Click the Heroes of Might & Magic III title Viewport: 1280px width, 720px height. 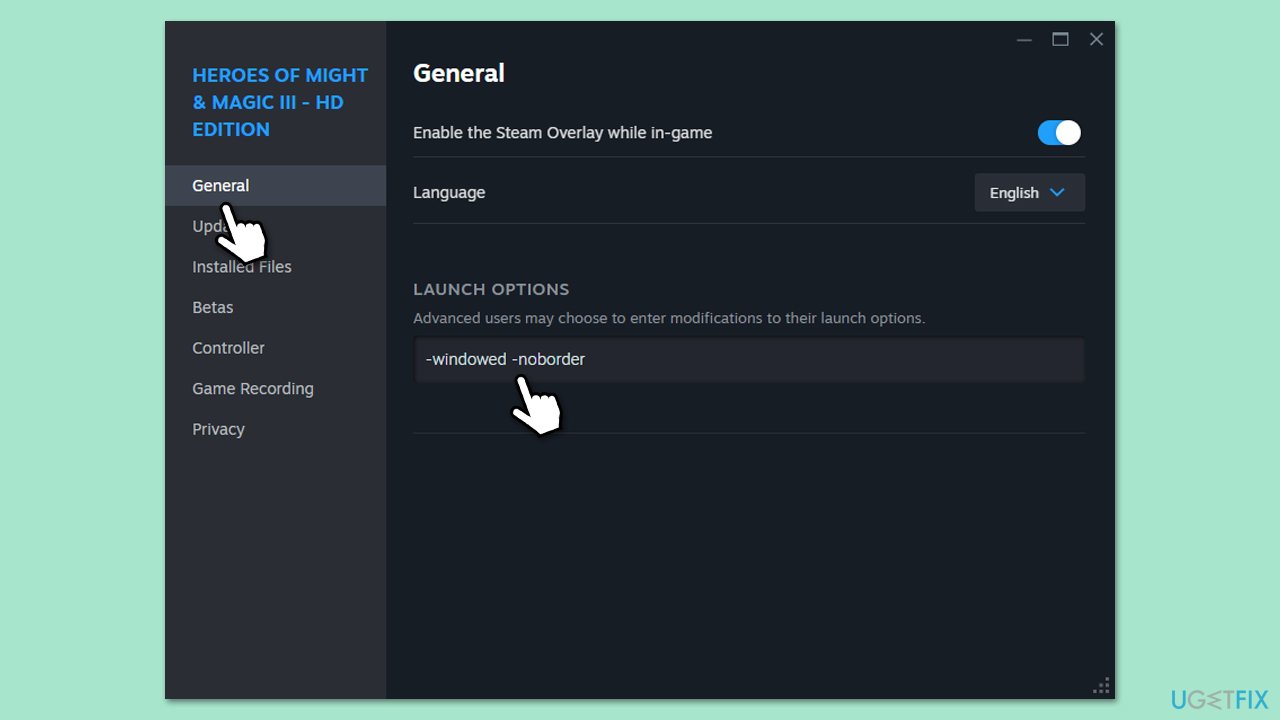click(x=280, y=102)
